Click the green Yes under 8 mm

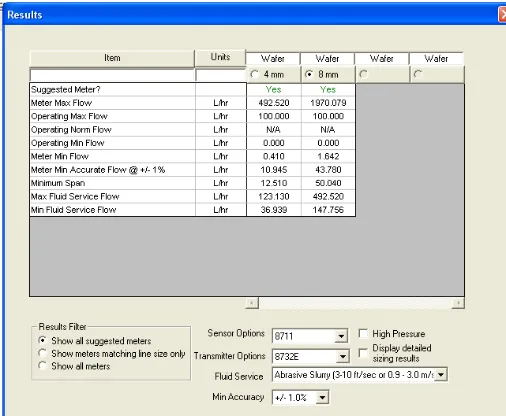[x=328, y=89]
